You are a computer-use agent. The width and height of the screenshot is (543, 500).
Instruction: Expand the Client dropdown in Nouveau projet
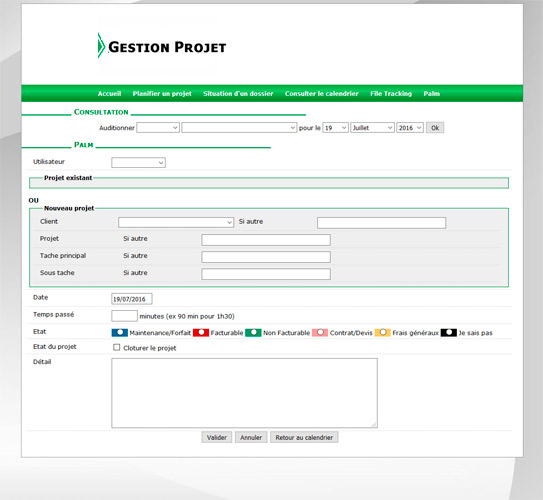(x=176, y=222)
